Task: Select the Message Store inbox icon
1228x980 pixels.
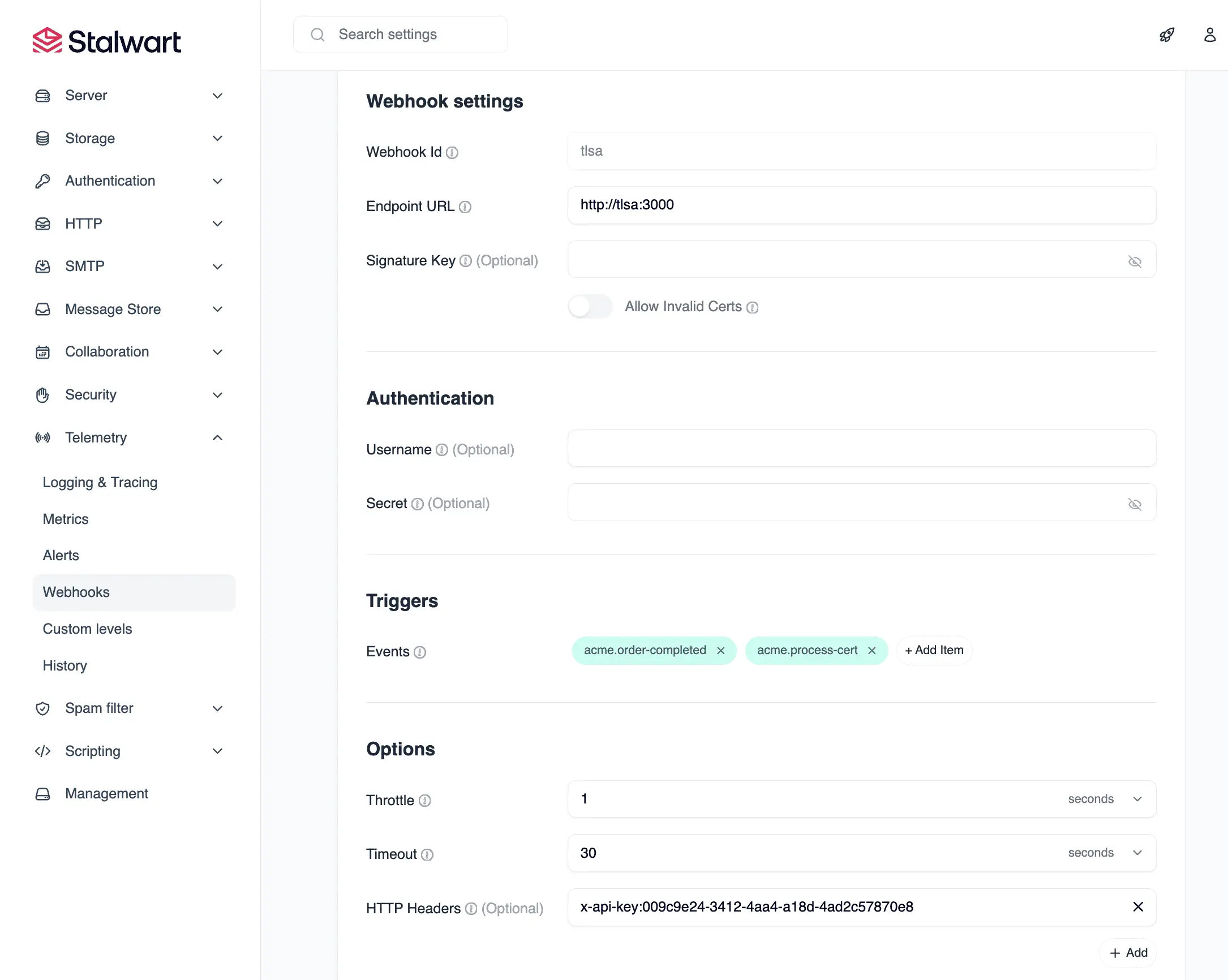Action: pyautogui.click(x=42, y=309)
